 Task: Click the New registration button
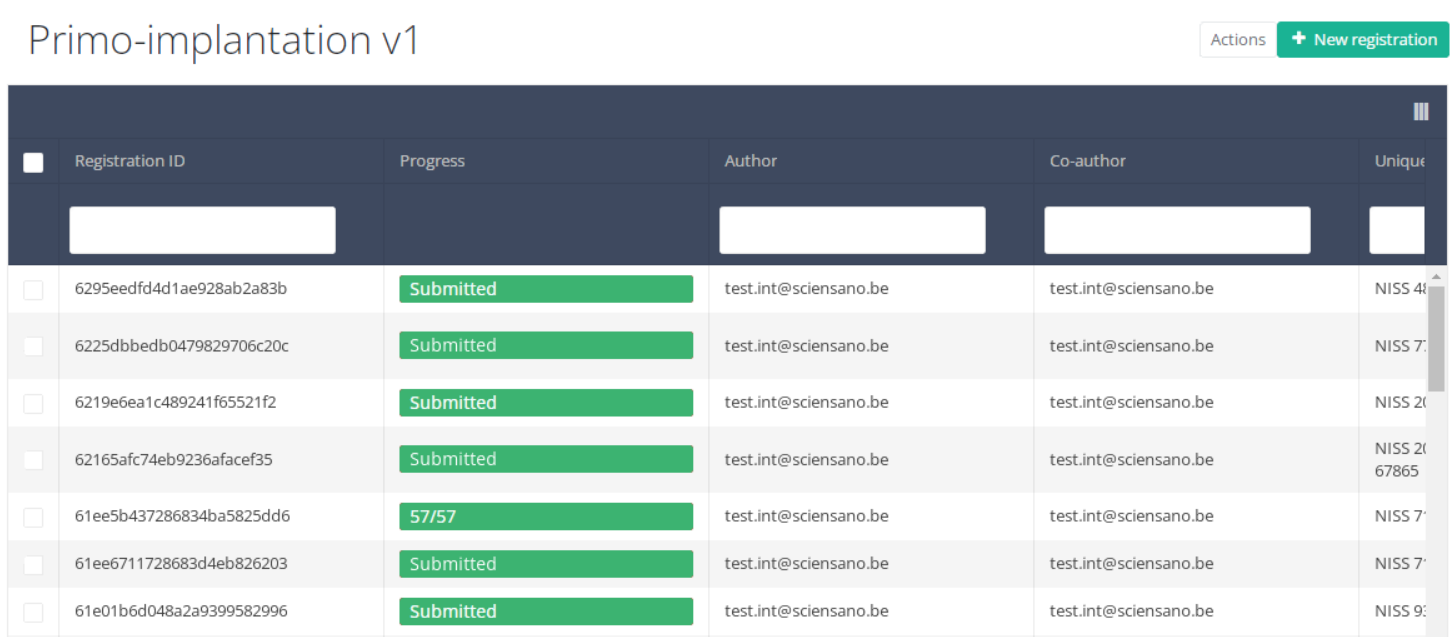(x=1362, y=40)
